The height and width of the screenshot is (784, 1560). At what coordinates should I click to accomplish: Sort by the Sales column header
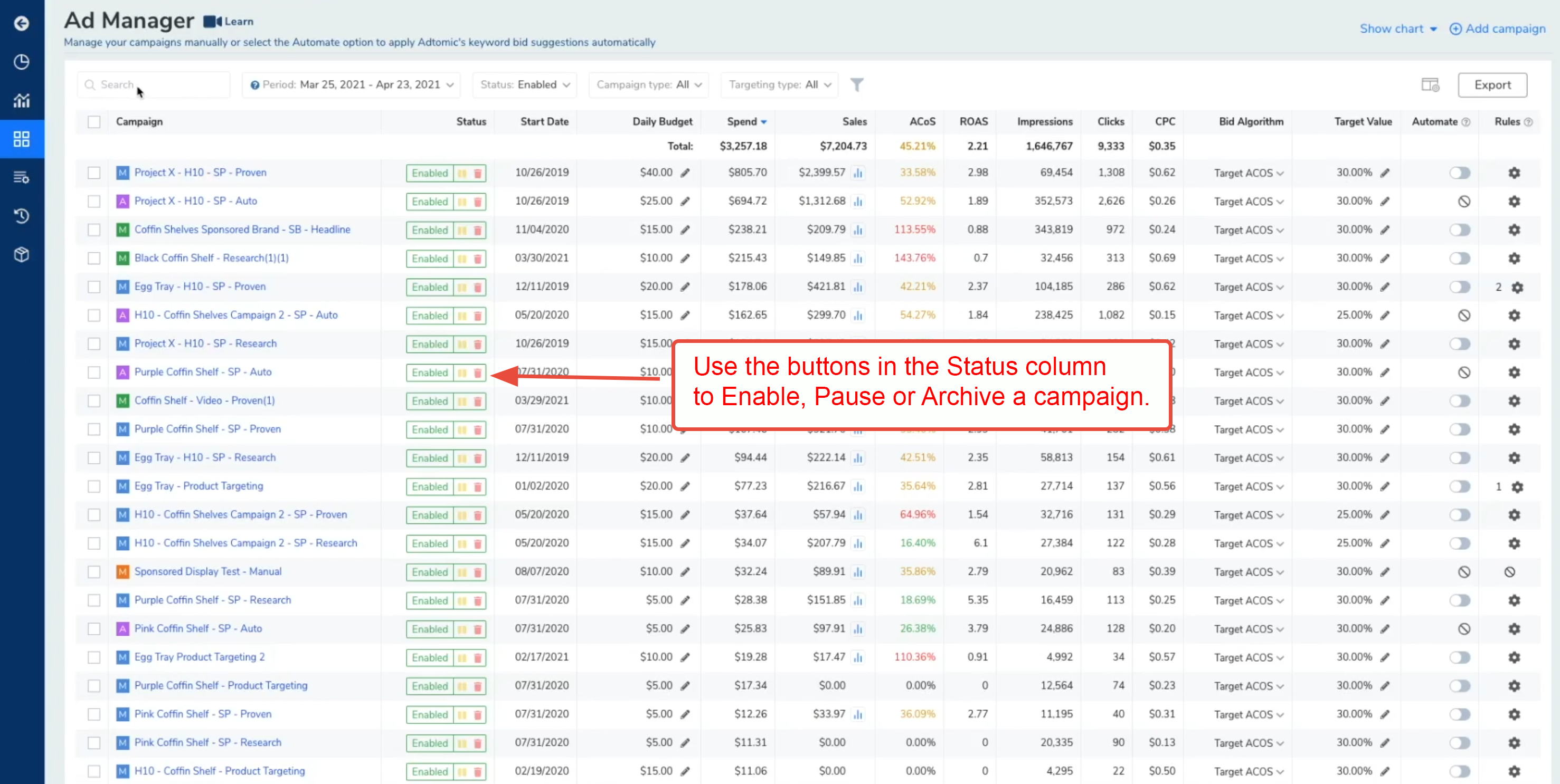click(x=855, y=122)
